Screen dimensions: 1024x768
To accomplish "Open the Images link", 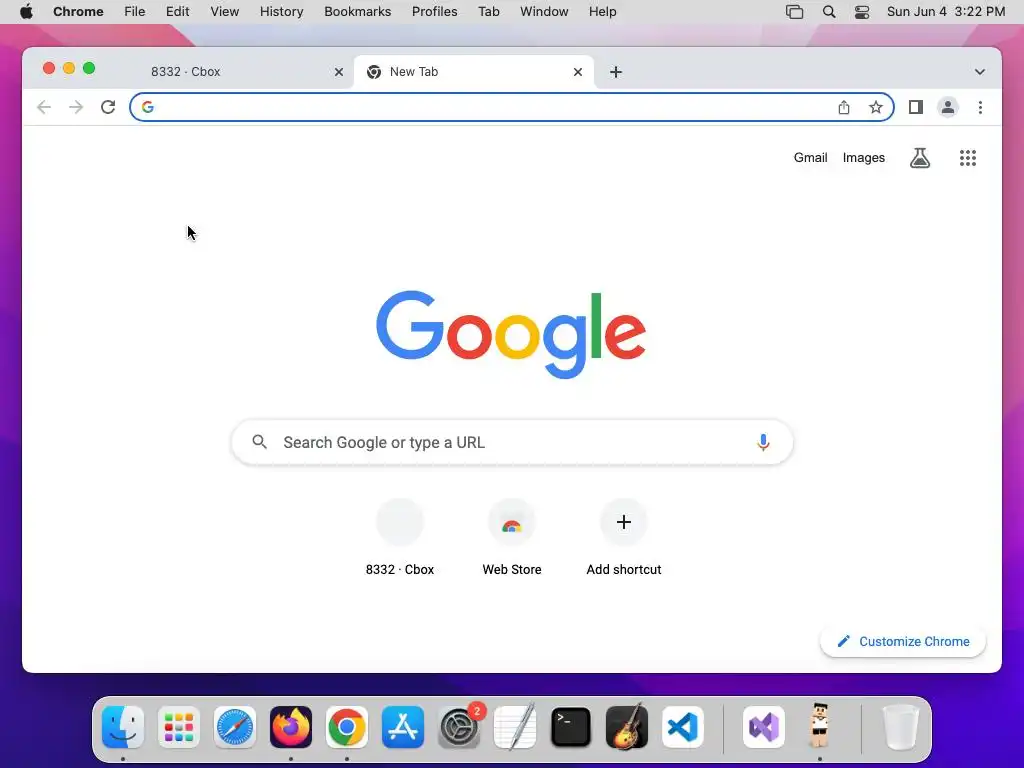I will (863, 157).
